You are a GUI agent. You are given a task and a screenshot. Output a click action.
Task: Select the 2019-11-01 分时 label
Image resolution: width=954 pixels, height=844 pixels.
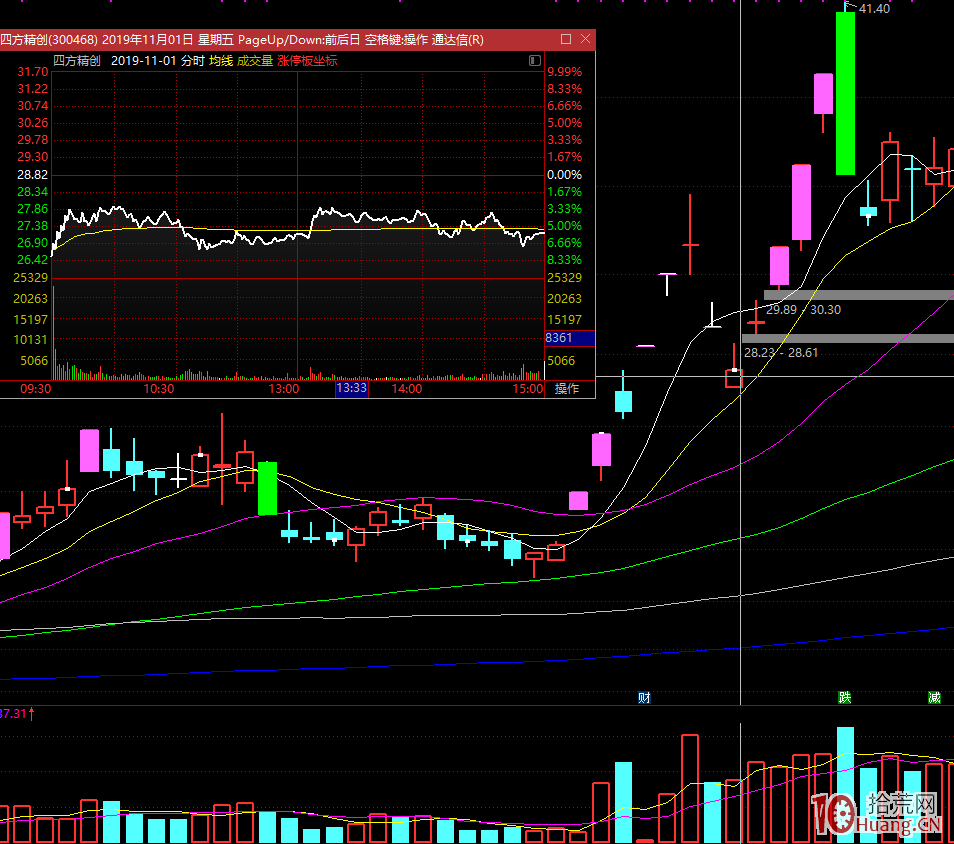(158, 61)
